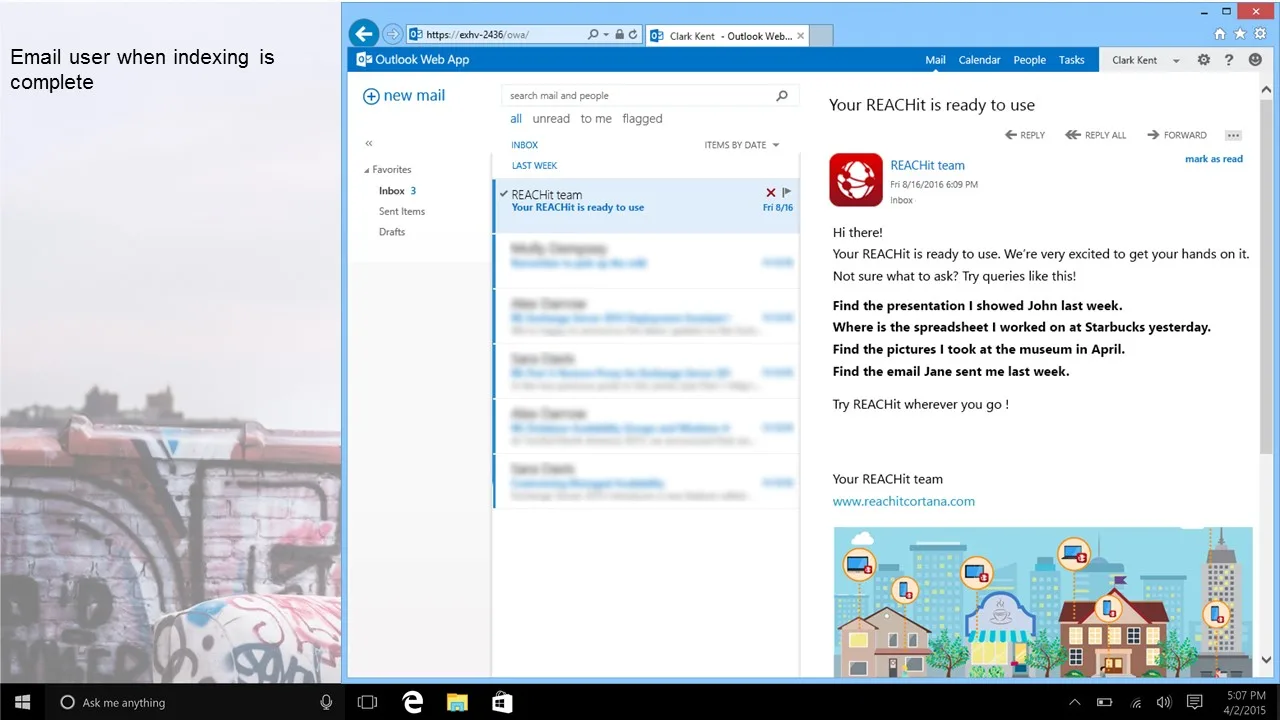Switch to the Tasks module
The width and height of the screenshot is (1280, 720).
point(1072,60)
